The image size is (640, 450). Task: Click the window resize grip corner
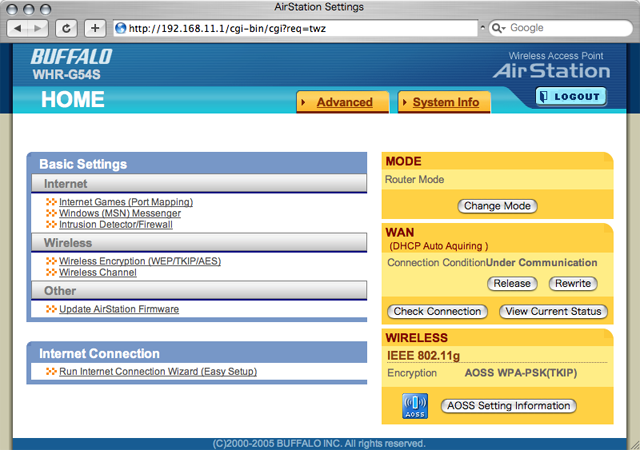635,445
